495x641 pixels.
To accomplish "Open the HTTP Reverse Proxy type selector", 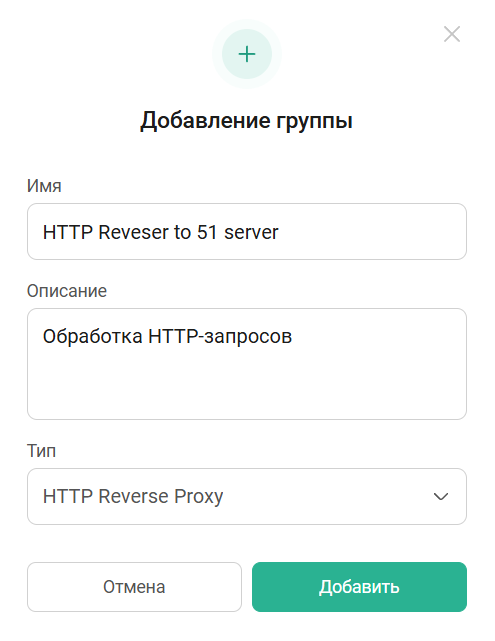I will pyautogui.click(x=247, y=496).
